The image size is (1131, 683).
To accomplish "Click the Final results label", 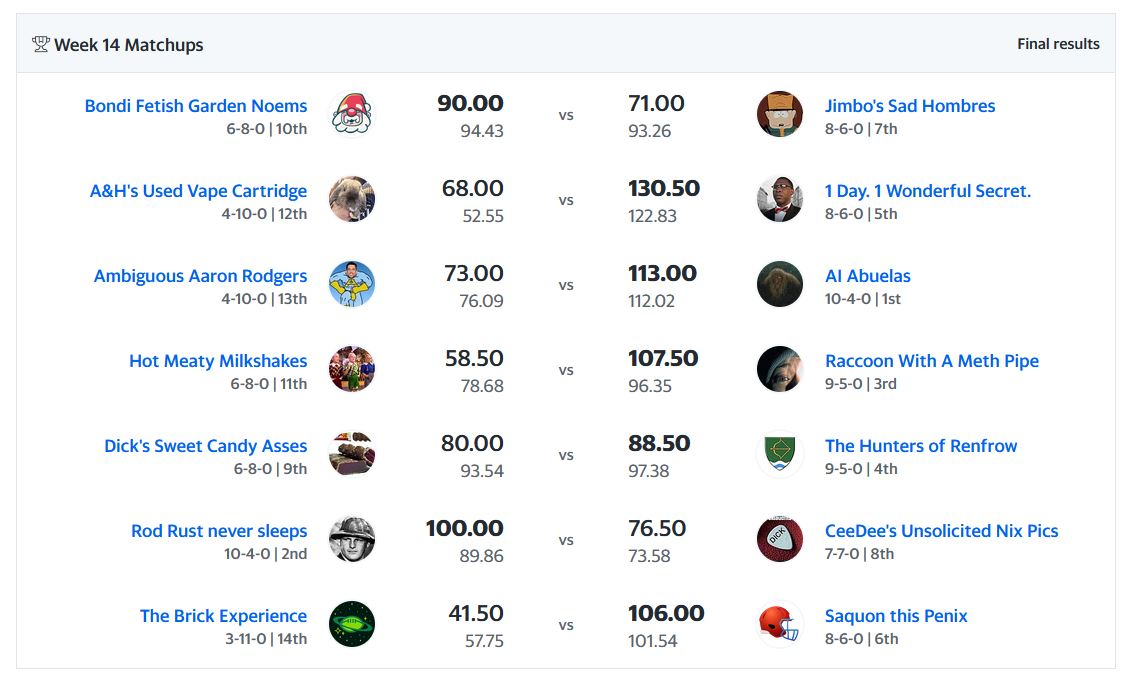I will (1058, 44).
